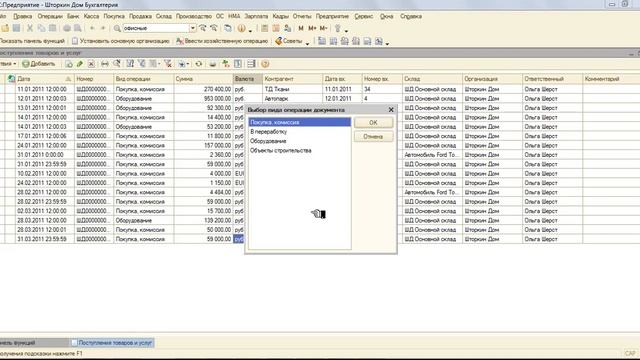Click the edit pencil icon in list toolbar

[80, 64]
